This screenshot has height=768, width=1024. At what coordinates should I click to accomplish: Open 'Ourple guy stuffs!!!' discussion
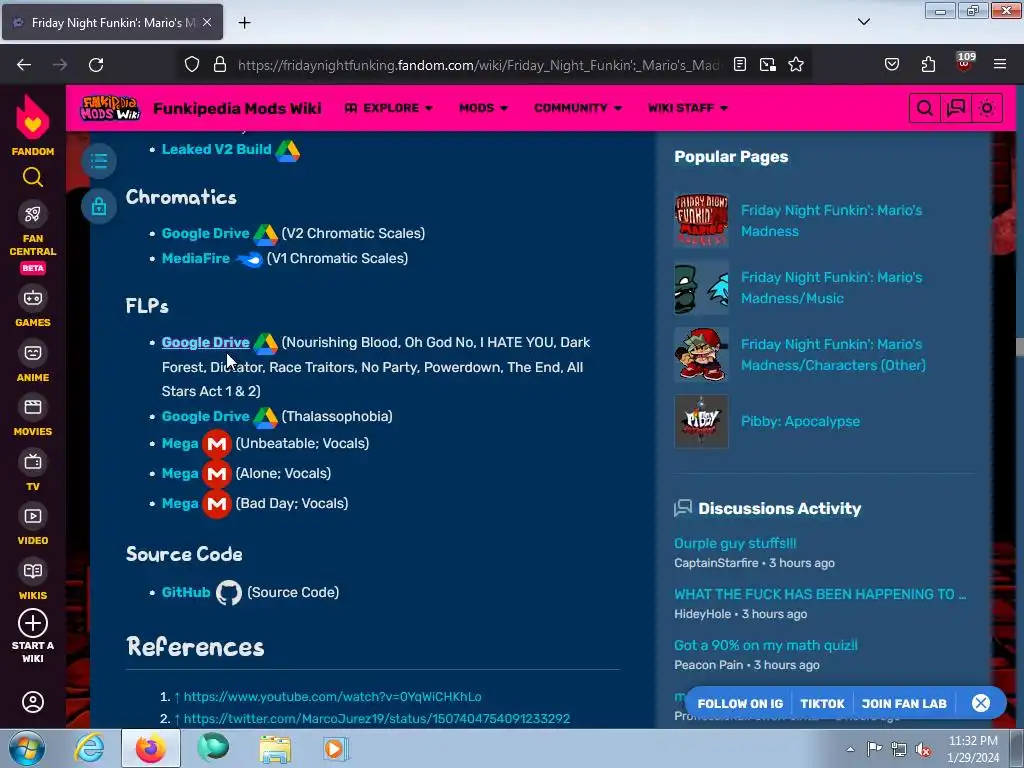coord(735,543)
